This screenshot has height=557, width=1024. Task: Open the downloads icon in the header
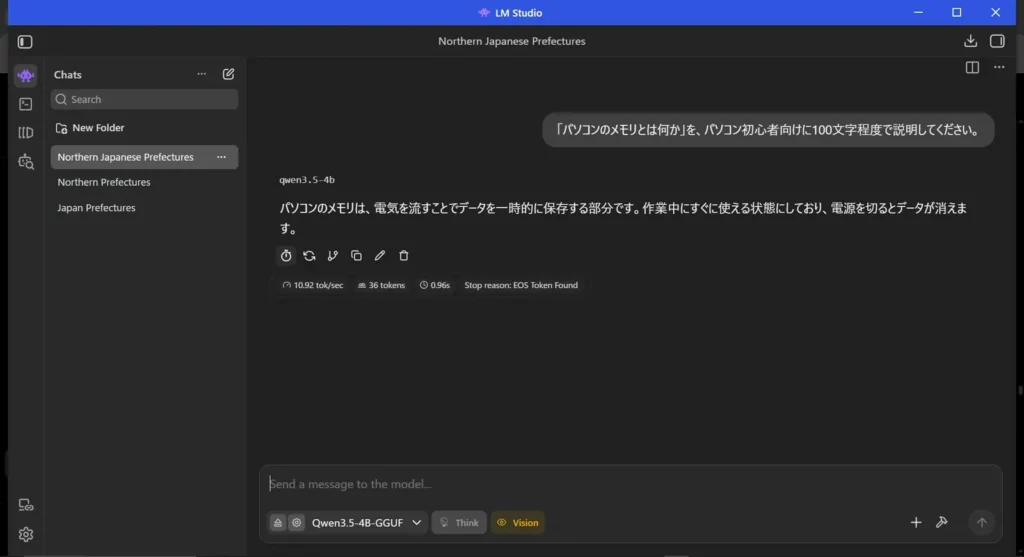pos(970,41)
